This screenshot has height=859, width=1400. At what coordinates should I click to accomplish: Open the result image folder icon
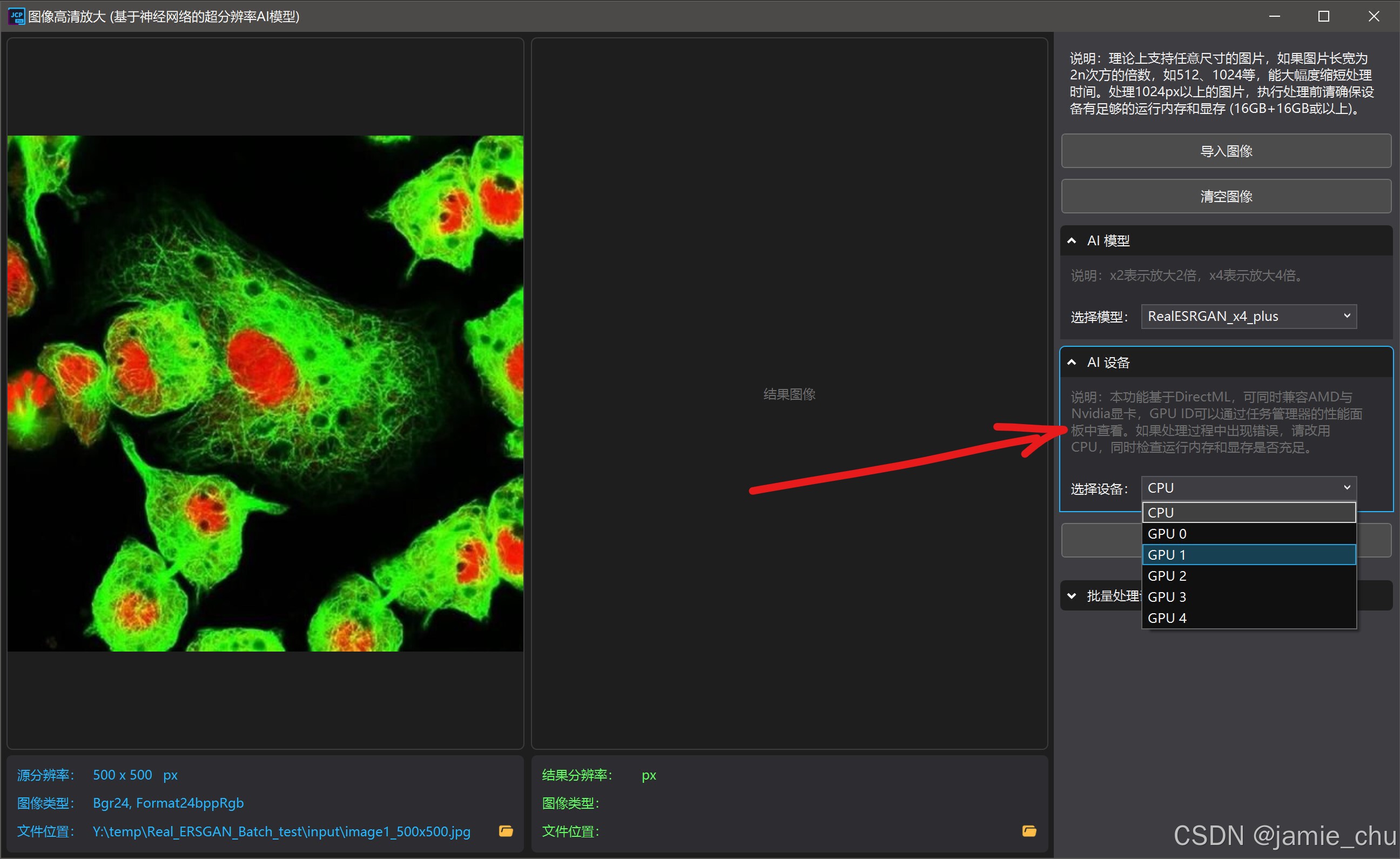(x=1029, y=831)
